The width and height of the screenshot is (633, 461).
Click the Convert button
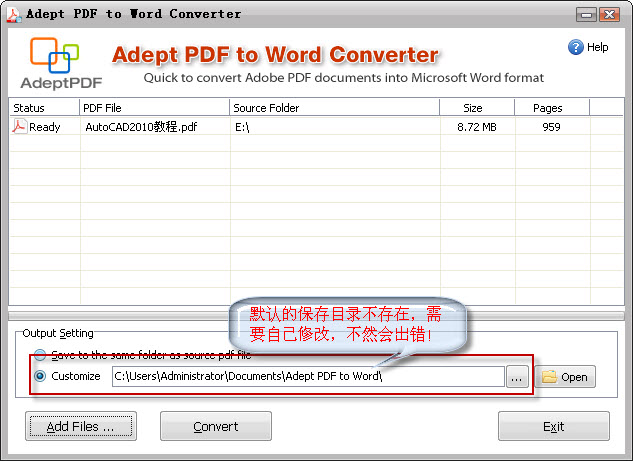(x=216, y=426)
